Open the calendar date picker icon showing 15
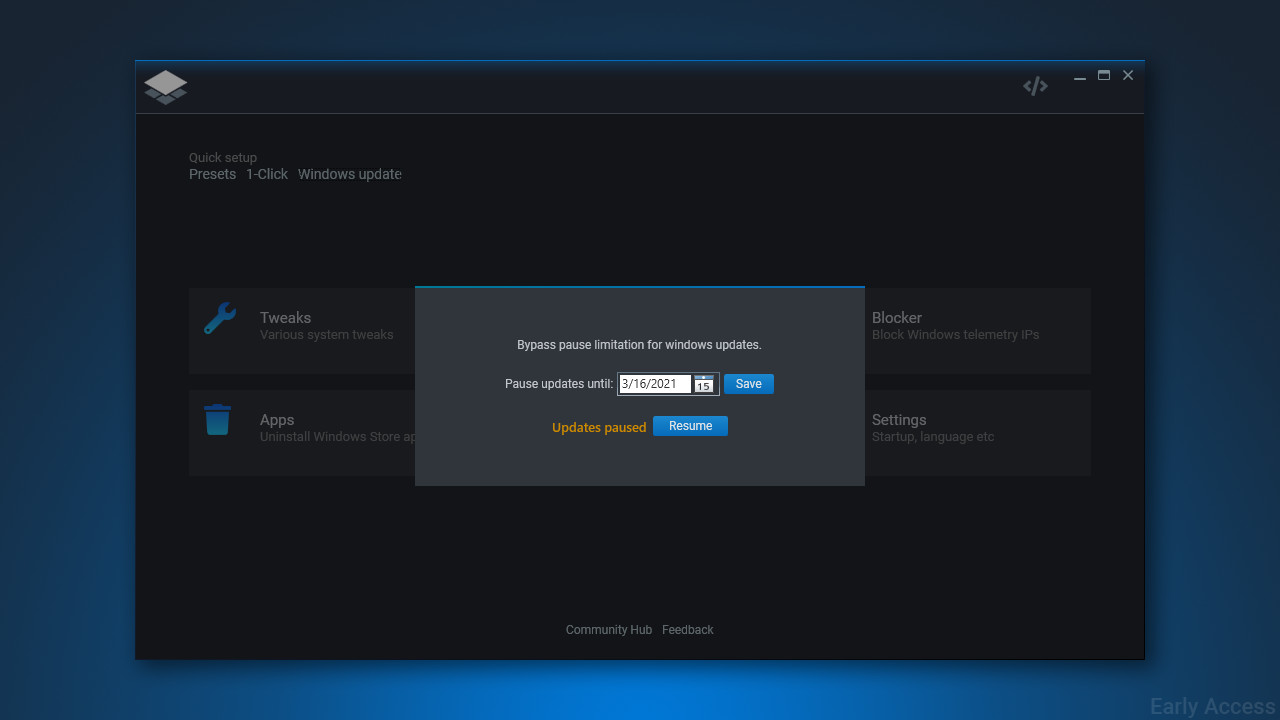 coord(704,385)
